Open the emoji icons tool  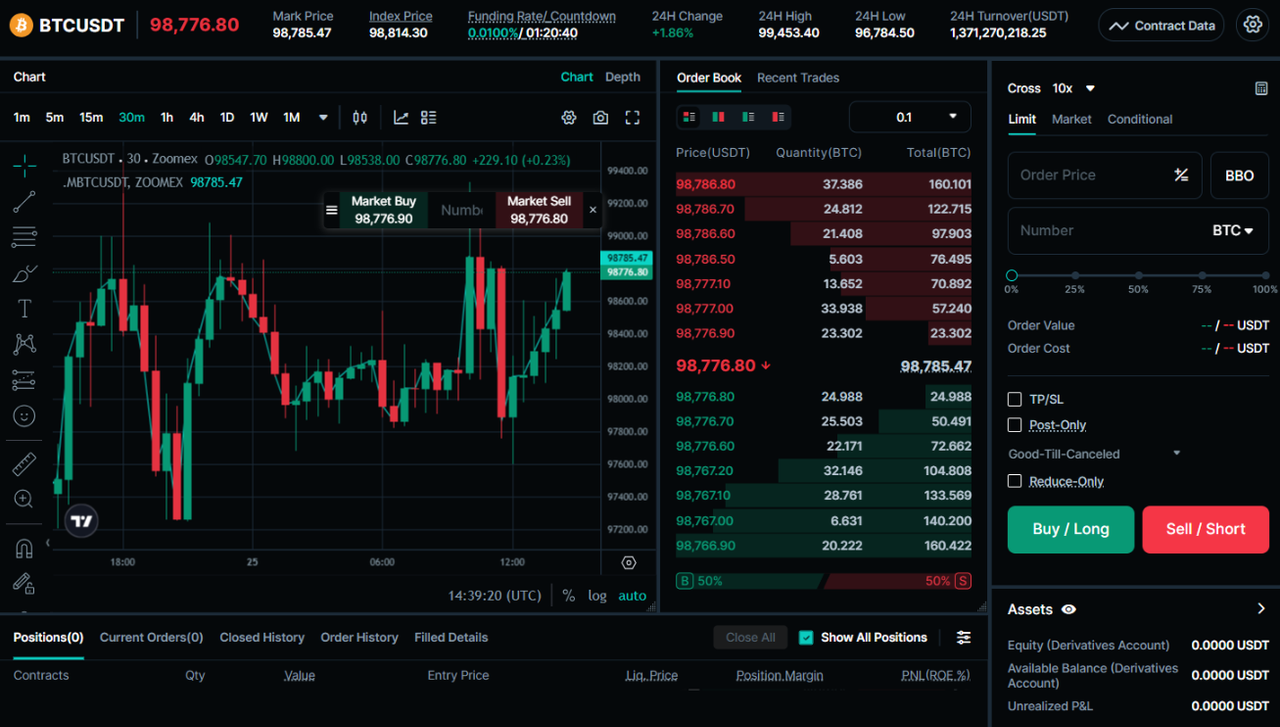coord(25,415)
